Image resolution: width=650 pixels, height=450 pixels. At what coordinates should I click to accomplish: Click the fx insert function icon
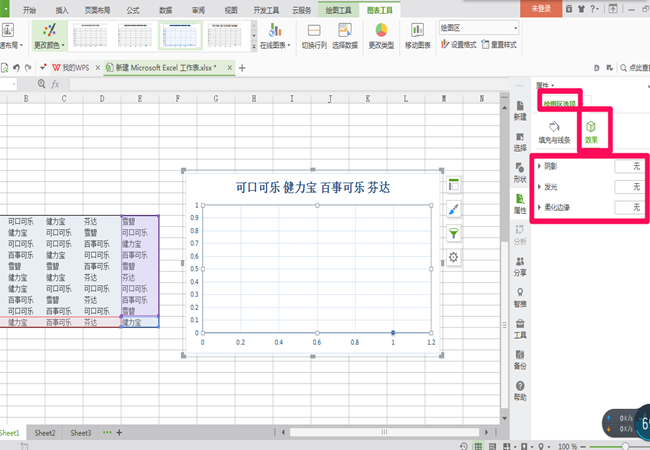55,84
